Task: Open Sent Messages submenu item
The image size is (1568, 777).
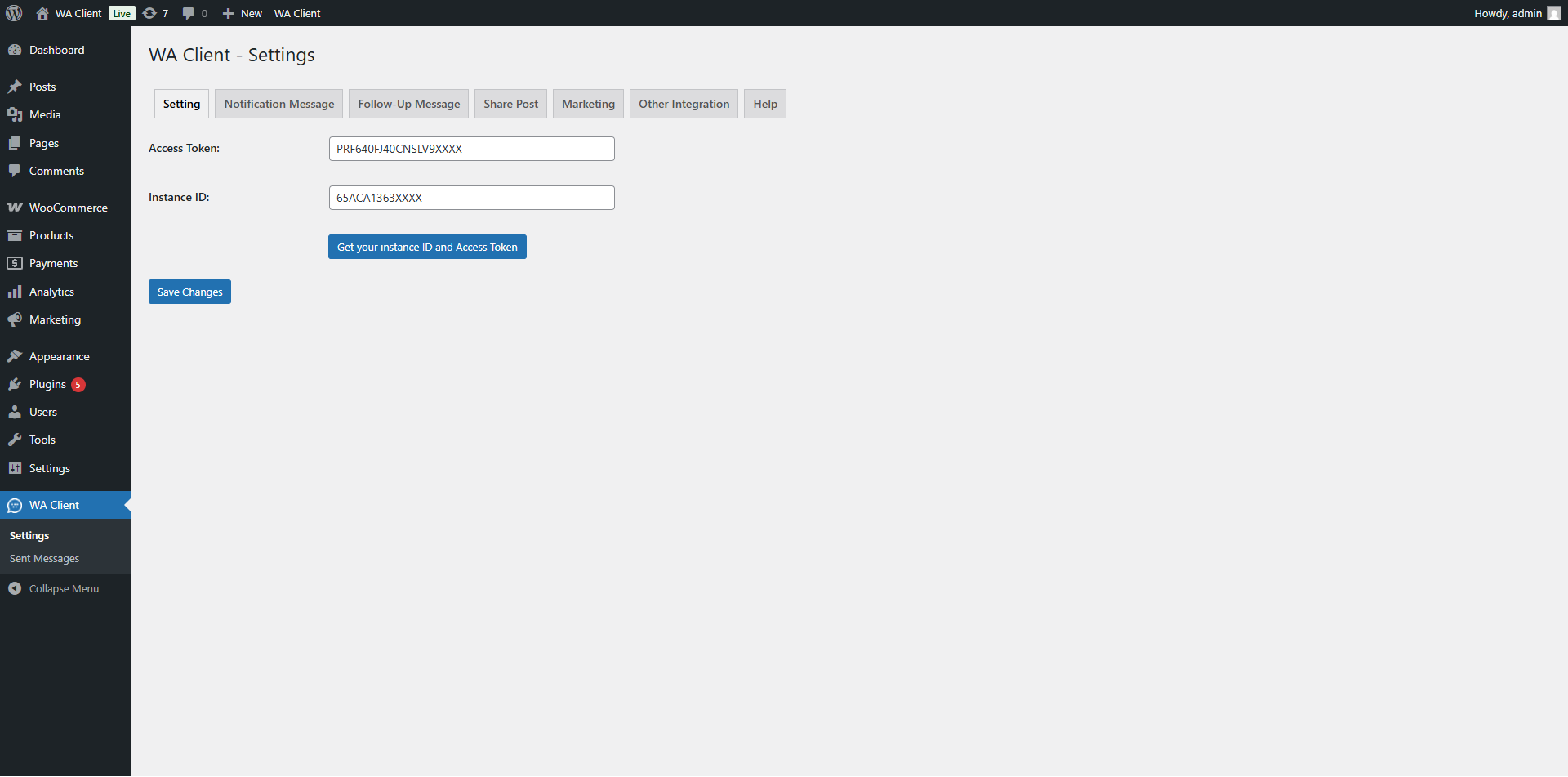Action: coord(45,559)
